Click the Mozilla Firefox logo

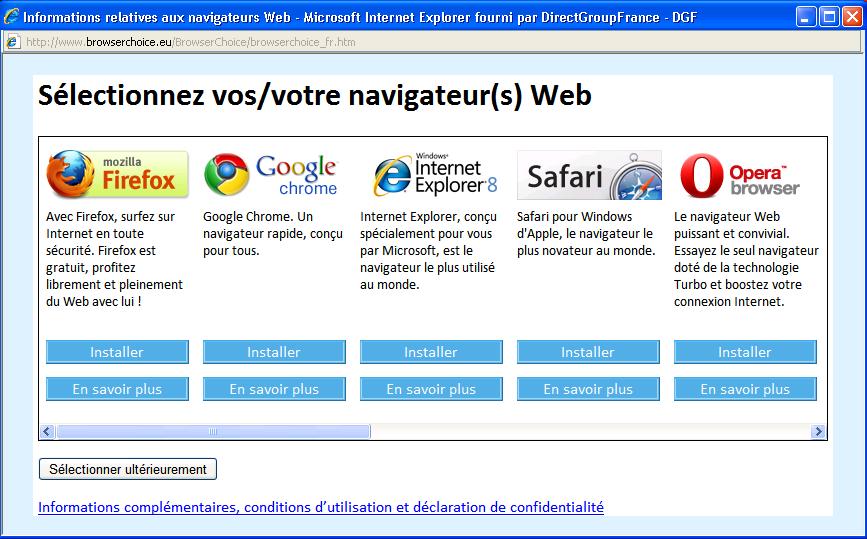coord(117,174)
